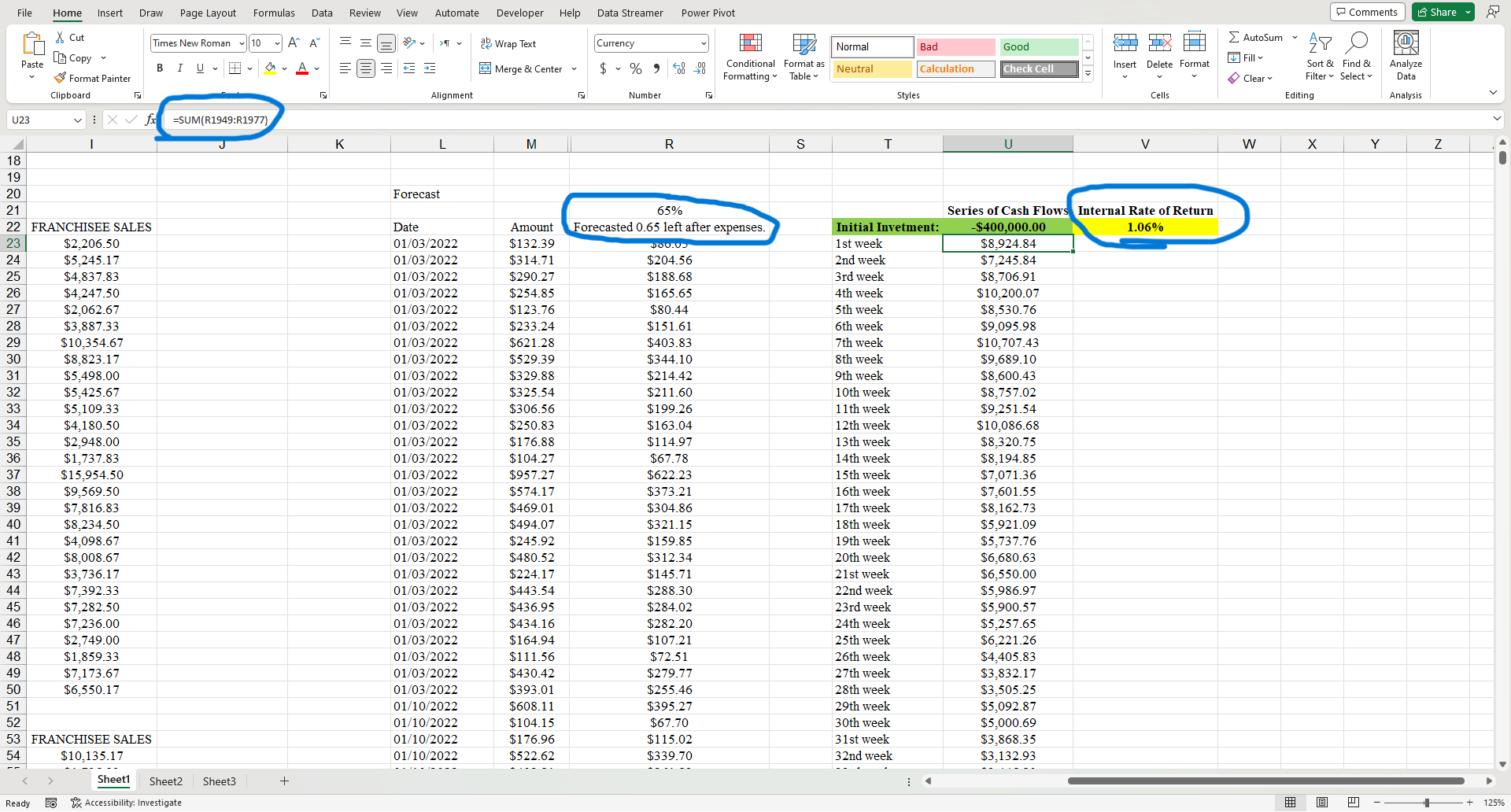Click the Increase Font Size icon
Viewport: 1511px width, 812px height.
(294, 43)
